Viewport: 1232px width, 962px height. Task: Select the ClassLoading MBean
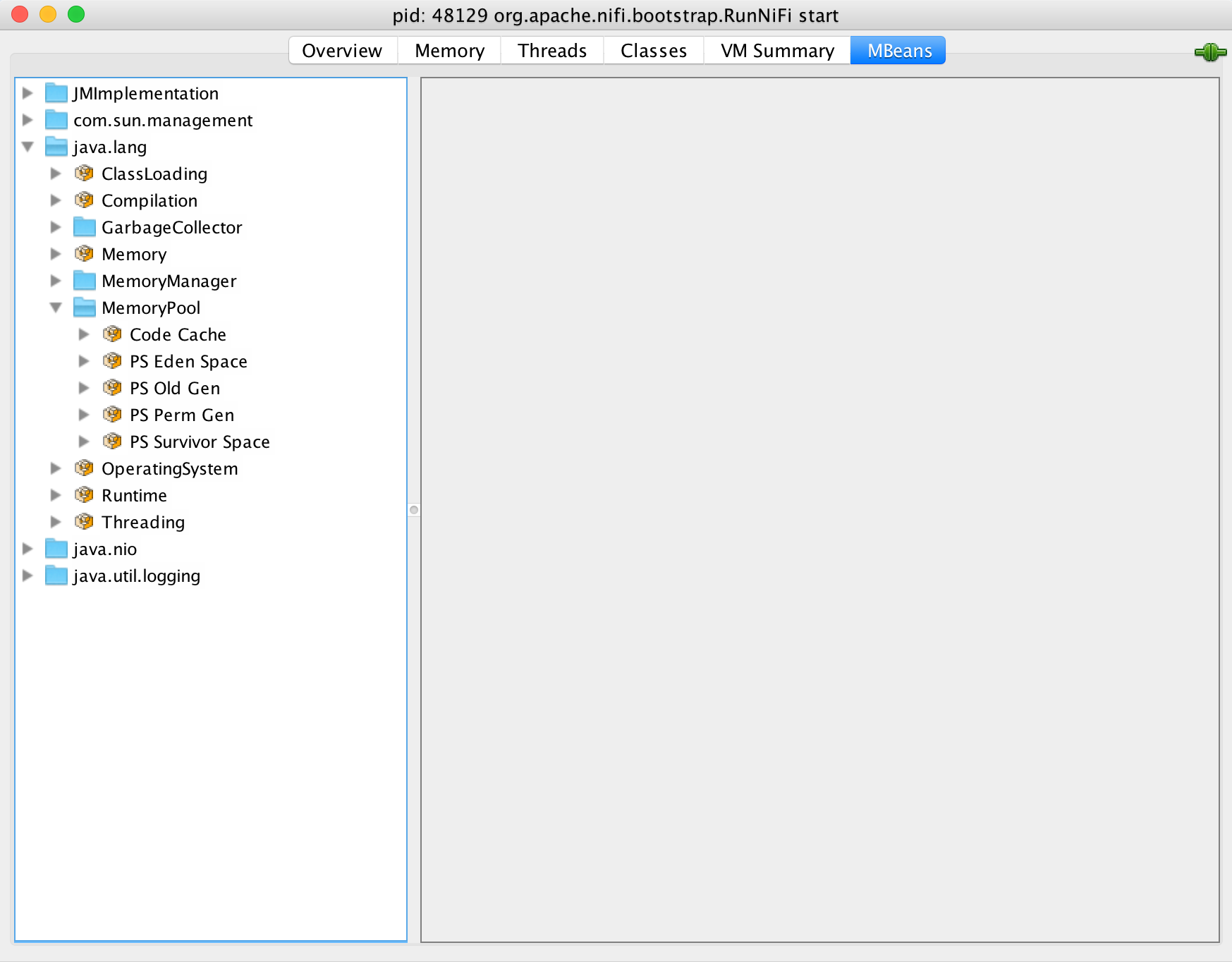coord(154,173)
